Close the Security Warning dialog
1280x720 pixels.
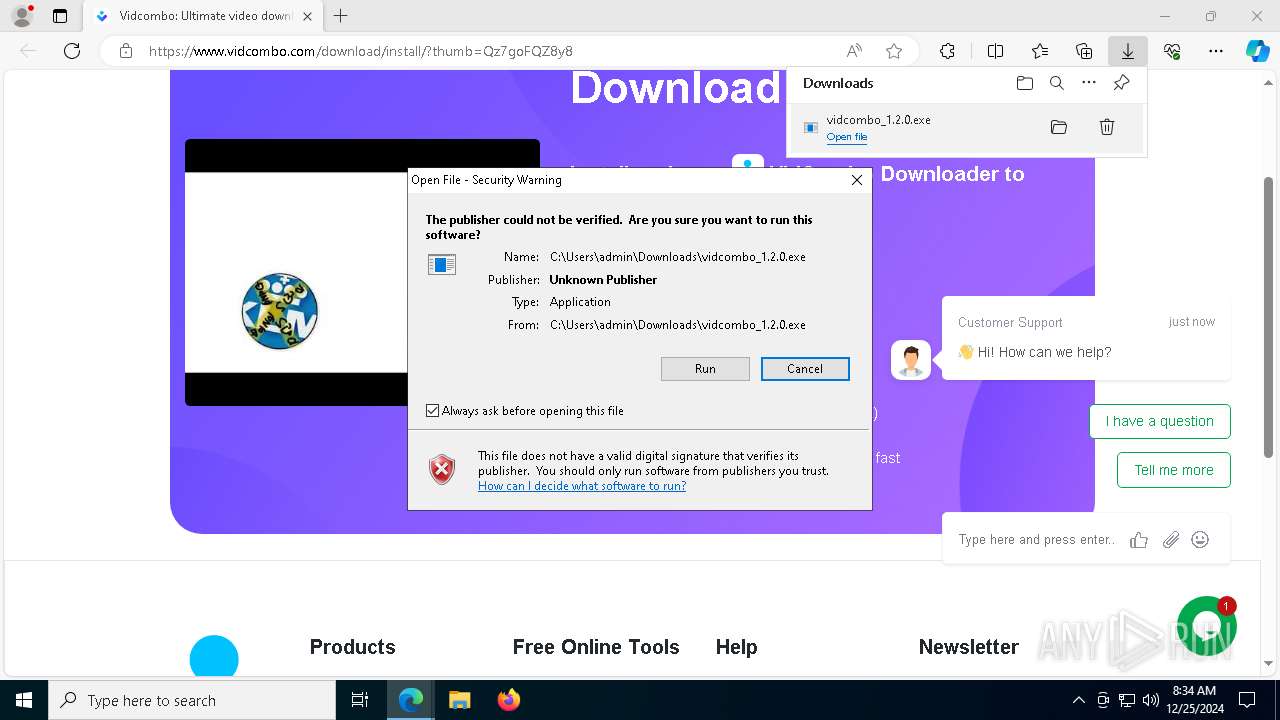tap(856, 180)
